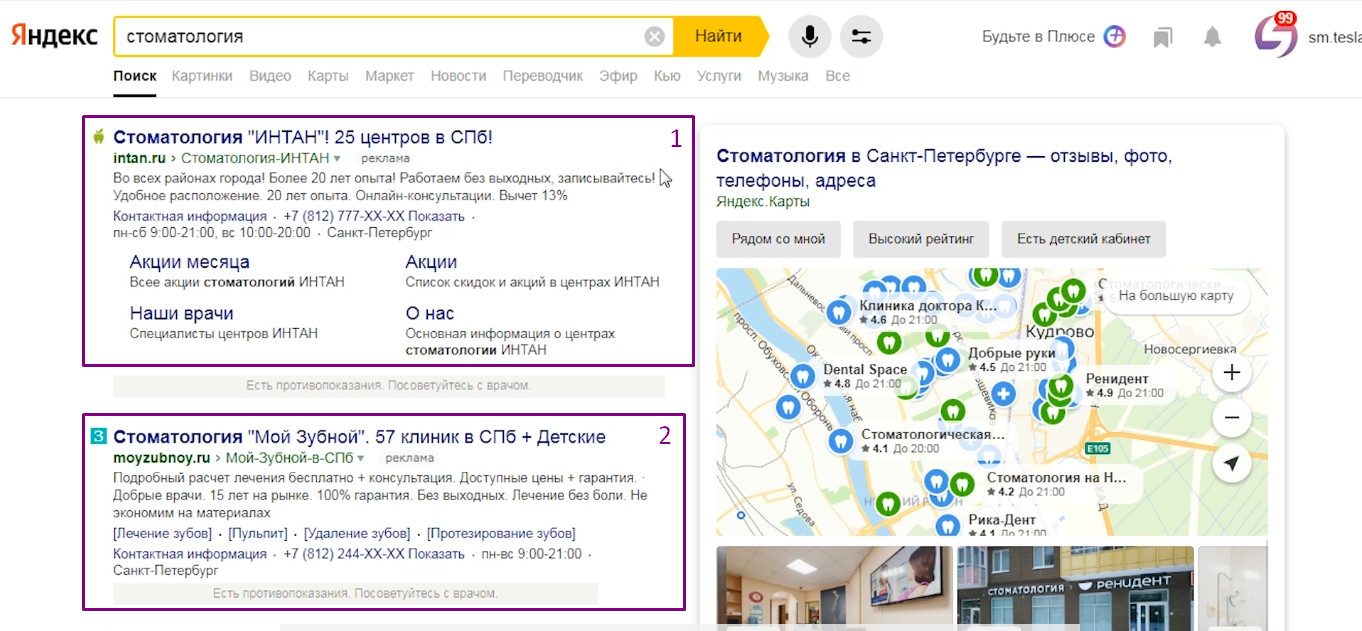
Task: Click the intan.ru domain link
Action: (139, 159)
